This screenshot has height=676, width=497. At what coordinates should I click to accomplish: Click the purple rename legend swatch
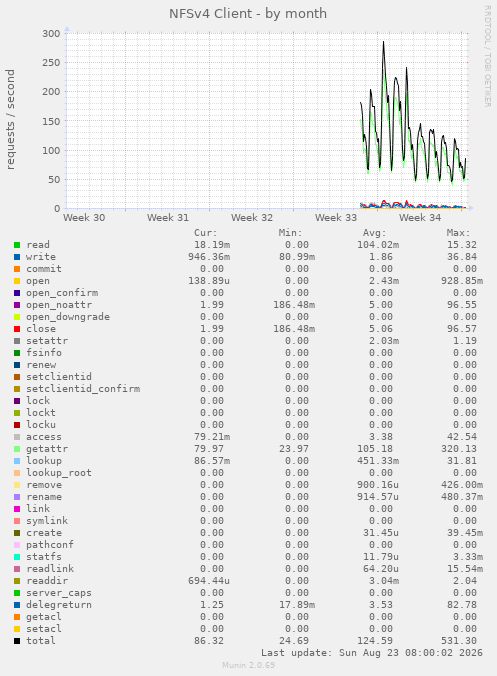(x=17, y=497)
